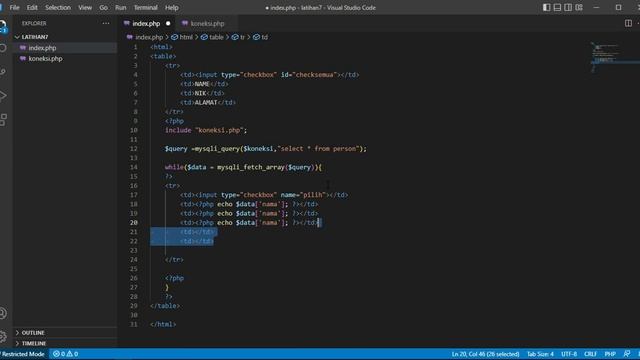
Task: Open the Search activity bar icon
Action: (x=3, y=48)
